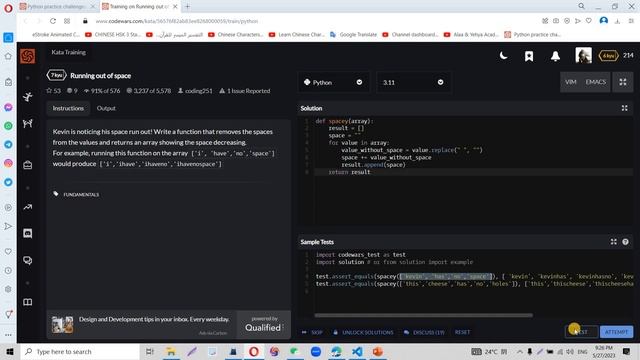The height and width of the screenshot is (360, 640).
Task: Open a new browser tab with plus
Action: pyautogui.click(x=188, y=7)
